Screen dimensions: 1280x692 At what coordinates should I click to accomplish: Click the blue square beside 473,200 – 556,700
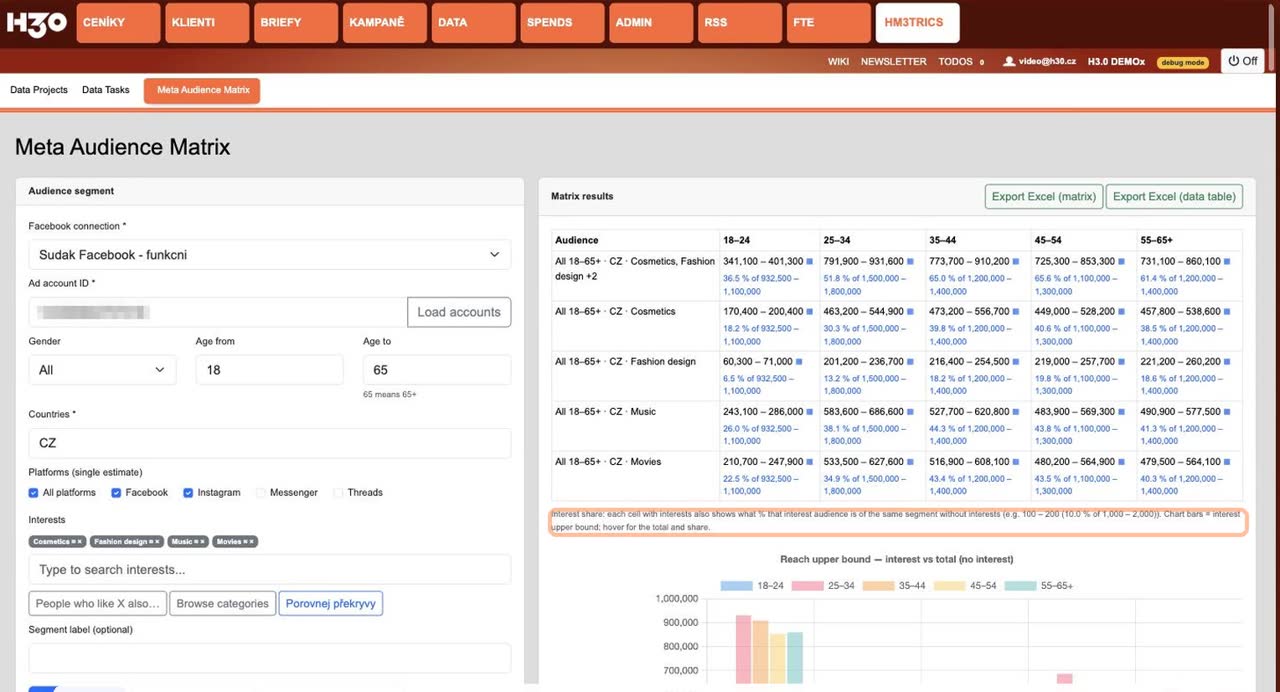[1017, 312]
